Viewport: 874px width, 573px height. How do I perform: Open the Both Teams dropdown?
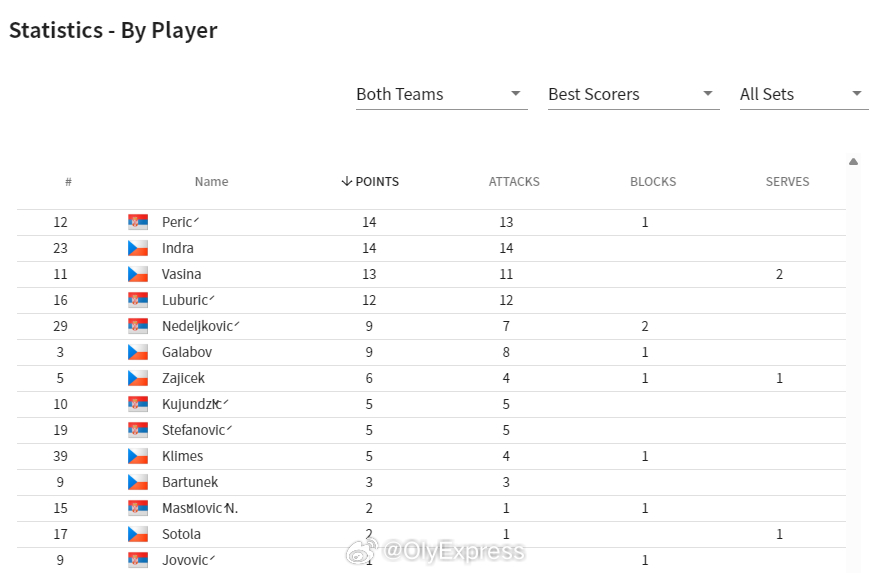tap(441, 94)
